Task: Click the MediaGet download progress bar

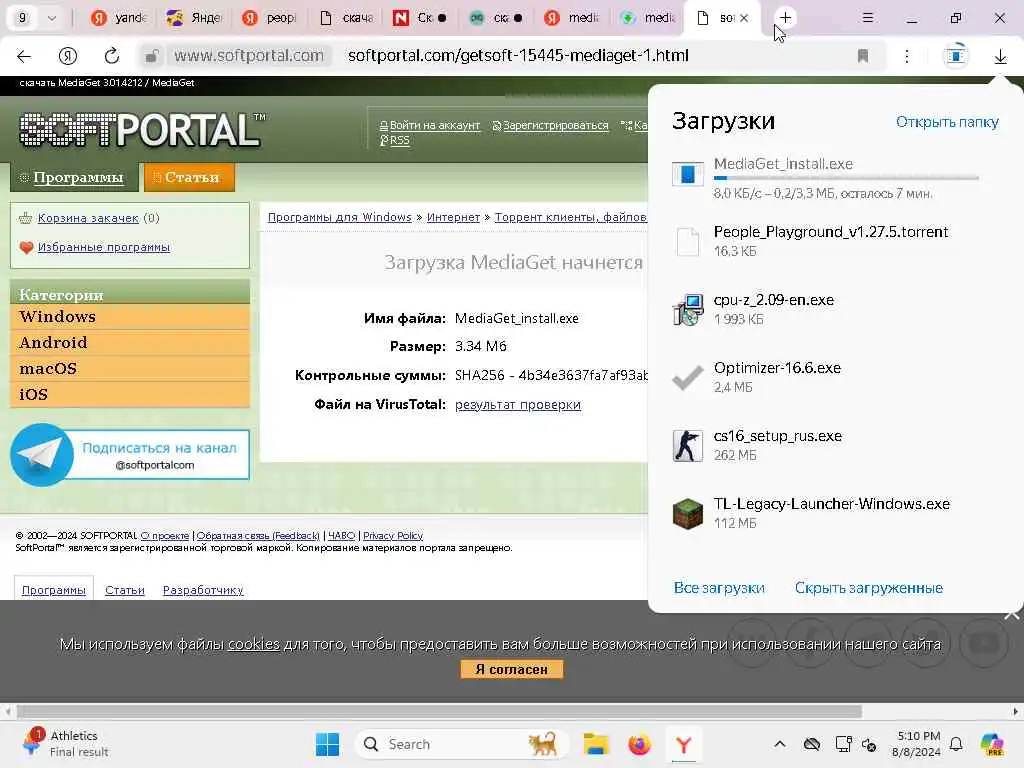Action: pyautogui.click(x=846, y=178)
